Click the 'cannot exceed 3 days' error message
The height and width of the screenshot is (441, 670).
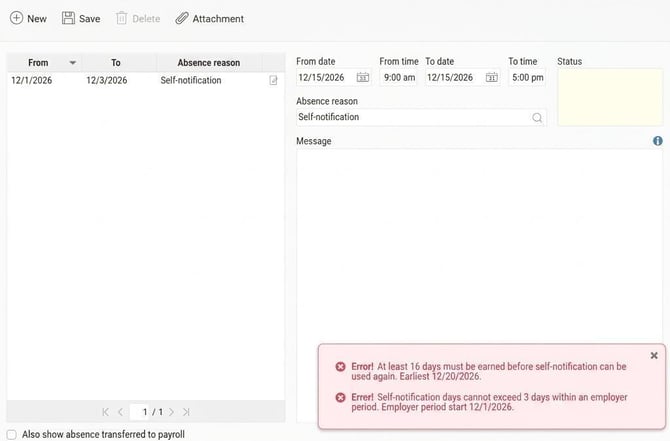pos(489,402)
